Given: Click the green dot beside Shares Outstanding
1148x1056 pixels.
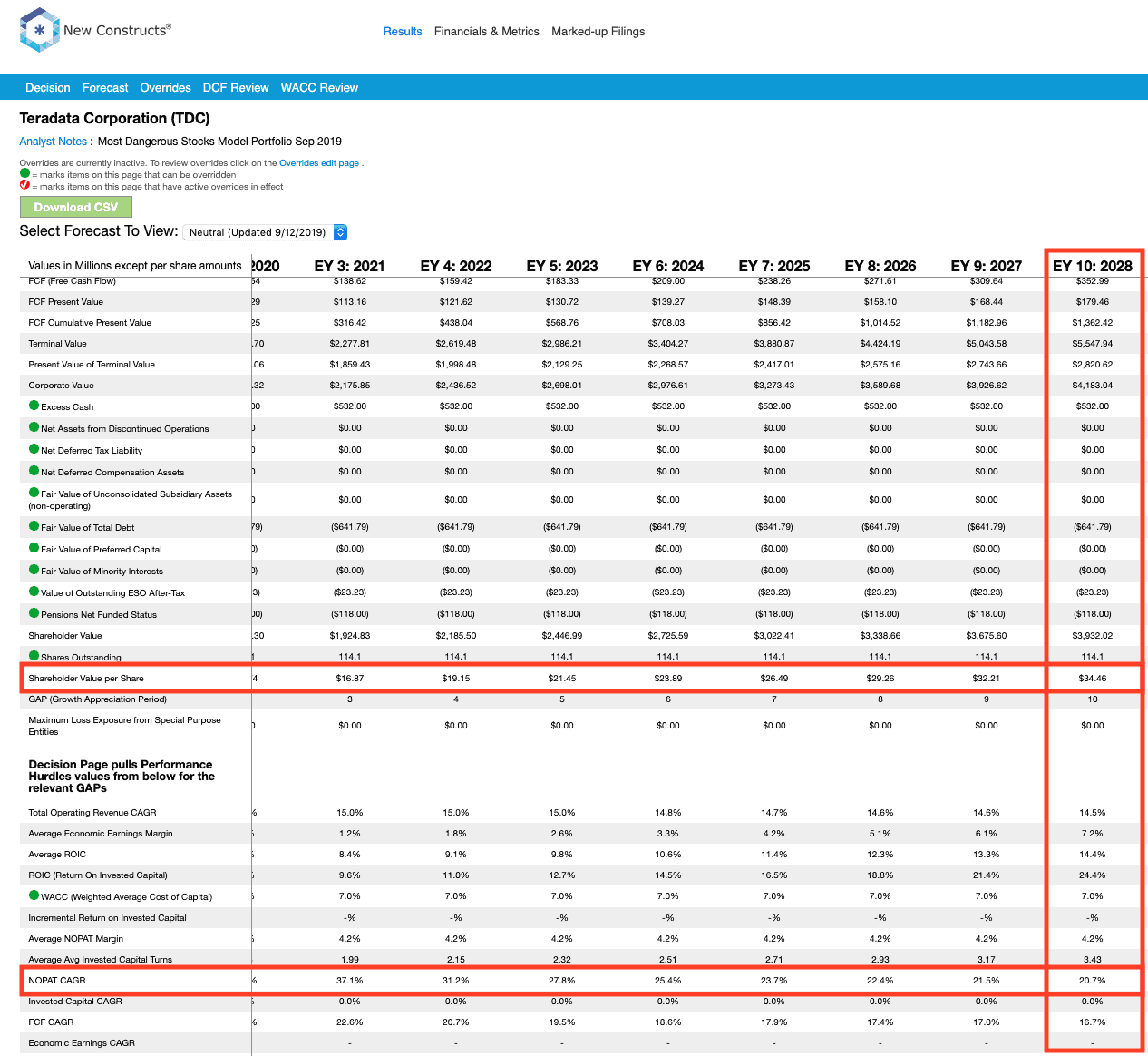Looking at the screenshot, I should 34,656.
